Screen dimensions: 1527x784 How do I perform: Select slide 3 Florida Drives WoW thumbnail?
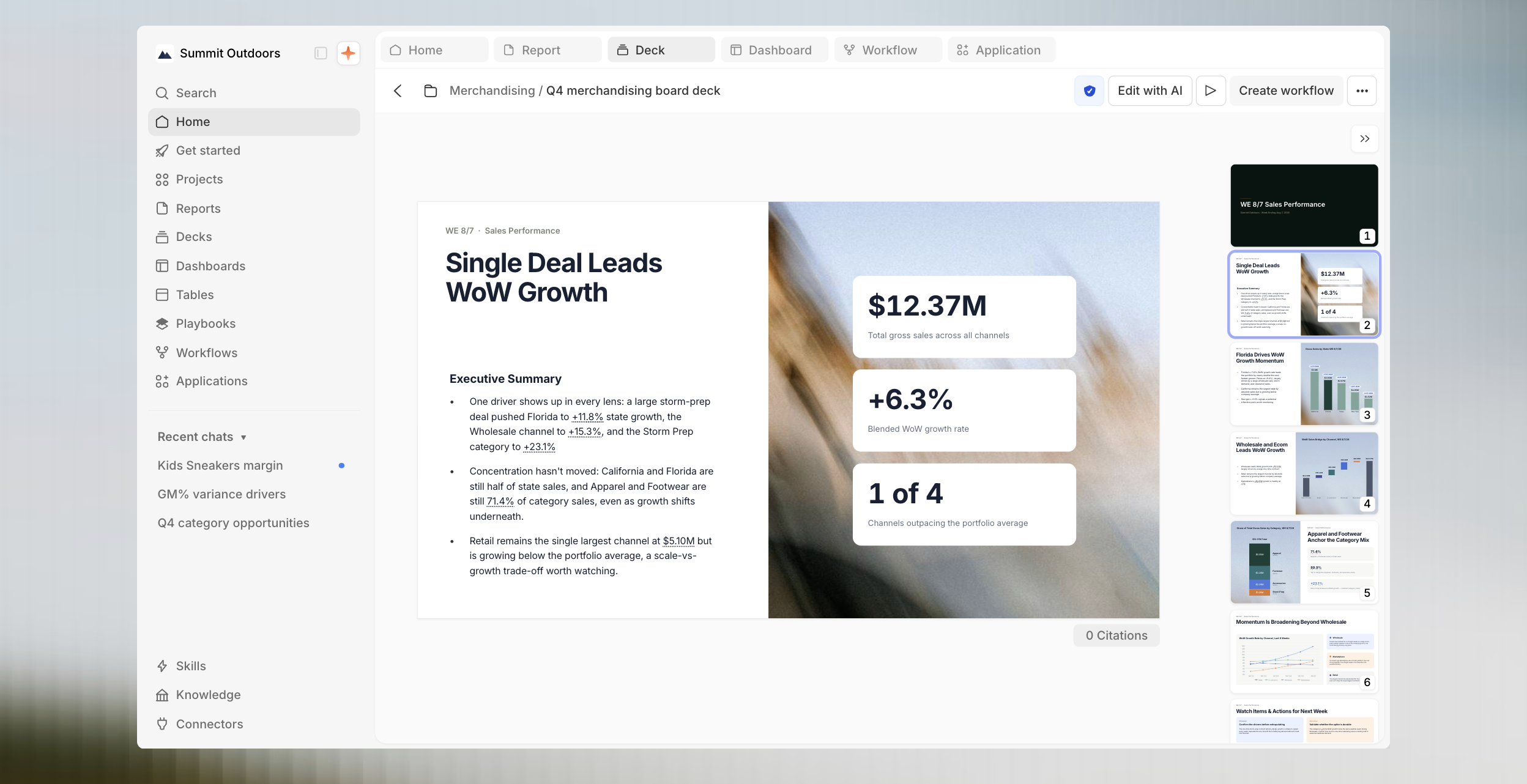[x=1304, y=383]
